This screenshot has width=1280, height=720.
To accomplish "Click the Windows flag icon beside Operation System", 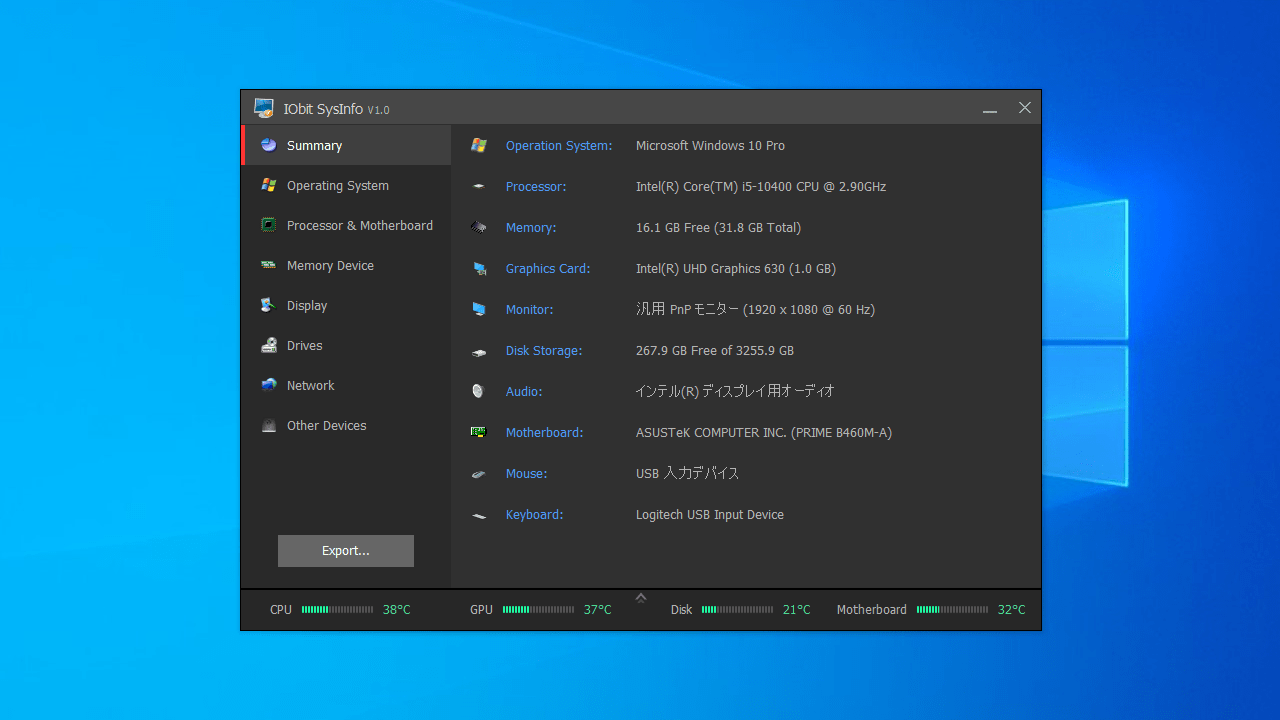I will 479,145.
